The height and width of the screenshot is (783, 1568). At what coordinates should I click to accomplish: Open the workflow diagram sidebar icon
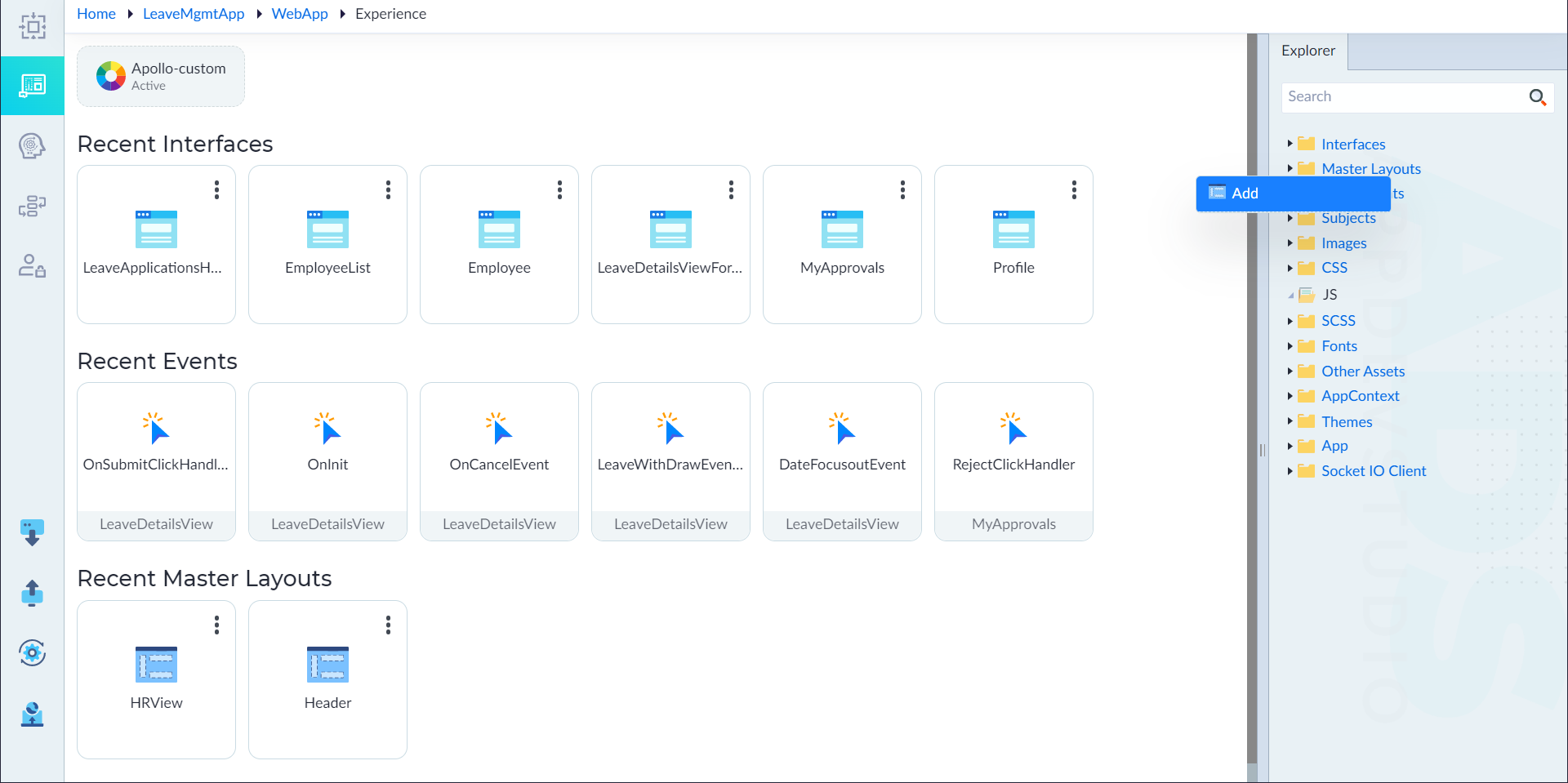coord(32,206)
